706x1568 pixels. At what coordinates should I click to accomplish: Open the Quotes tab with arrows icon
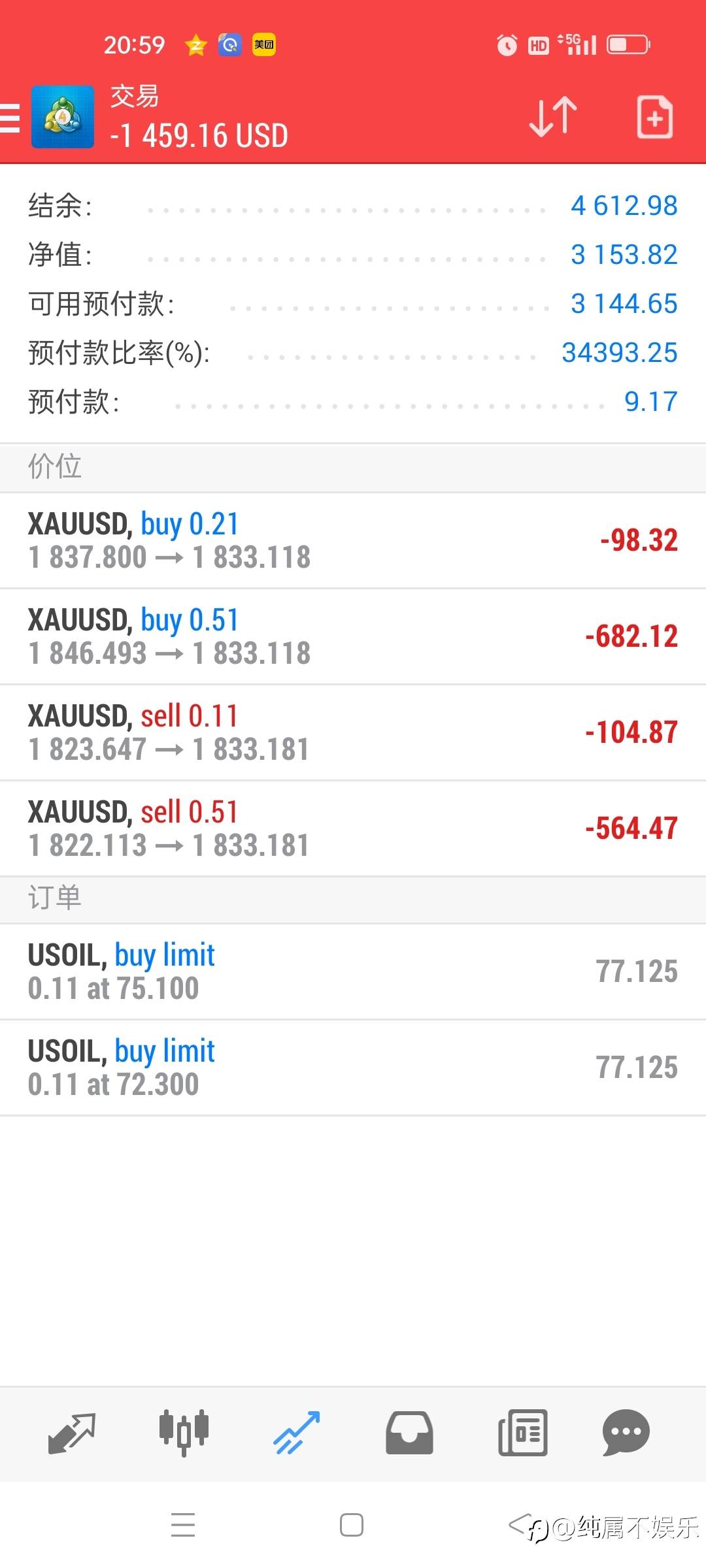point(72,1433)
